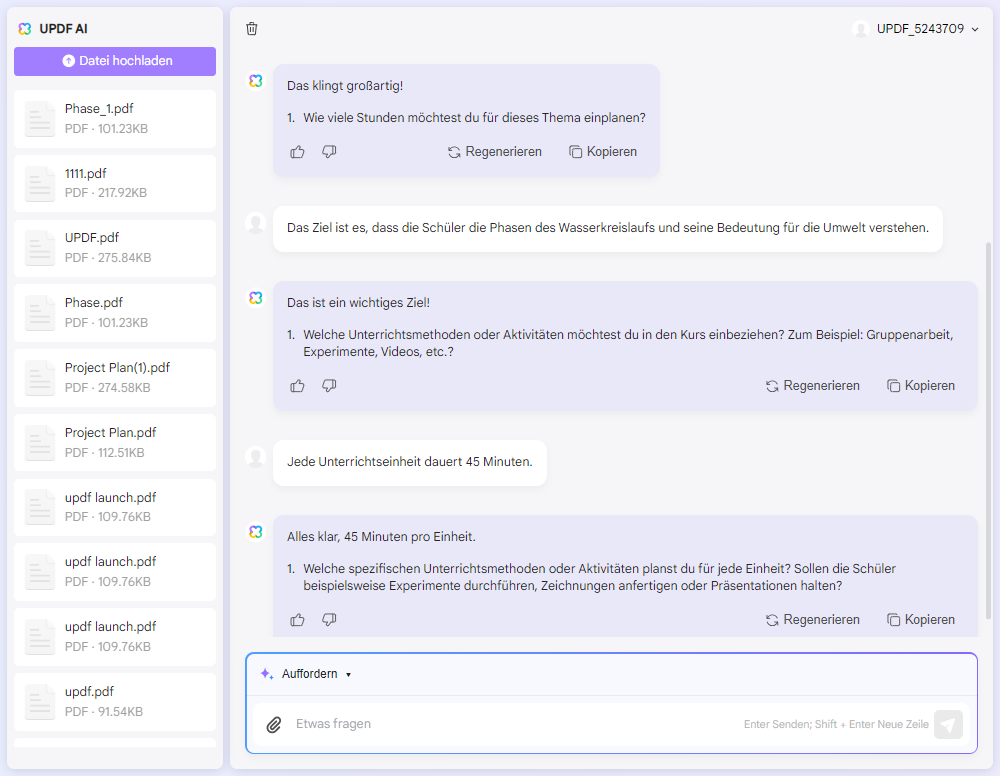Click the Phase_1.pdf document icon
The width and height of the screenshot is (1000, 776).
tap(40, 119)
